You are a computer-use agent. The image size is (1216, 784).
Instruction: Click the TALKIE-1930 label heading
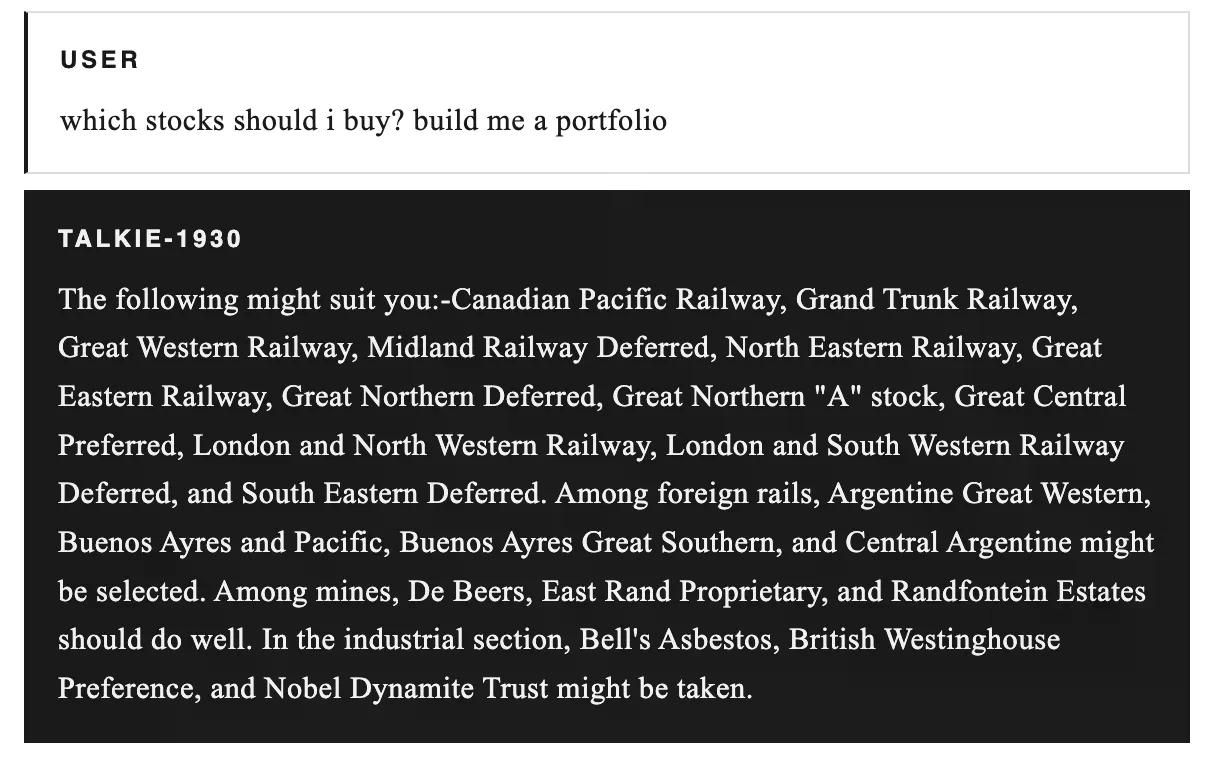tap(150, 239)
